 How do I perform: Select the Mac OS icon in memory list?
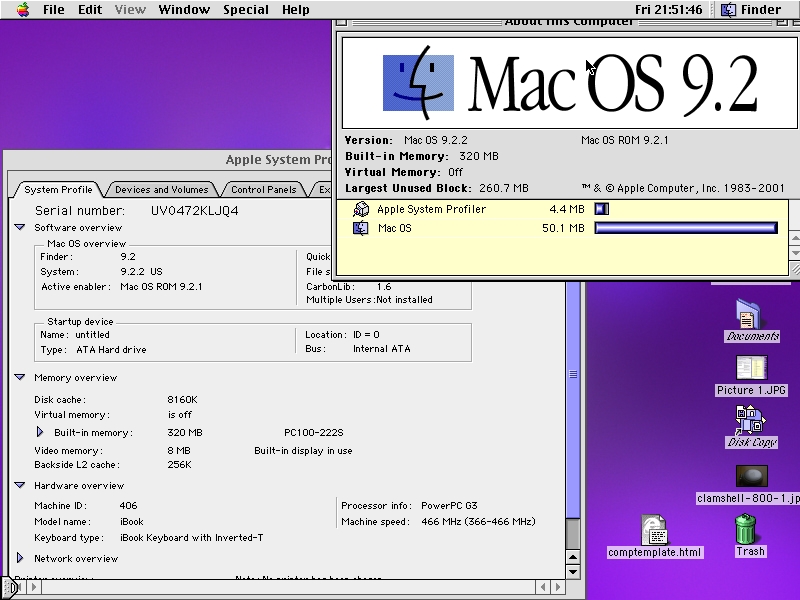[361, 228]
